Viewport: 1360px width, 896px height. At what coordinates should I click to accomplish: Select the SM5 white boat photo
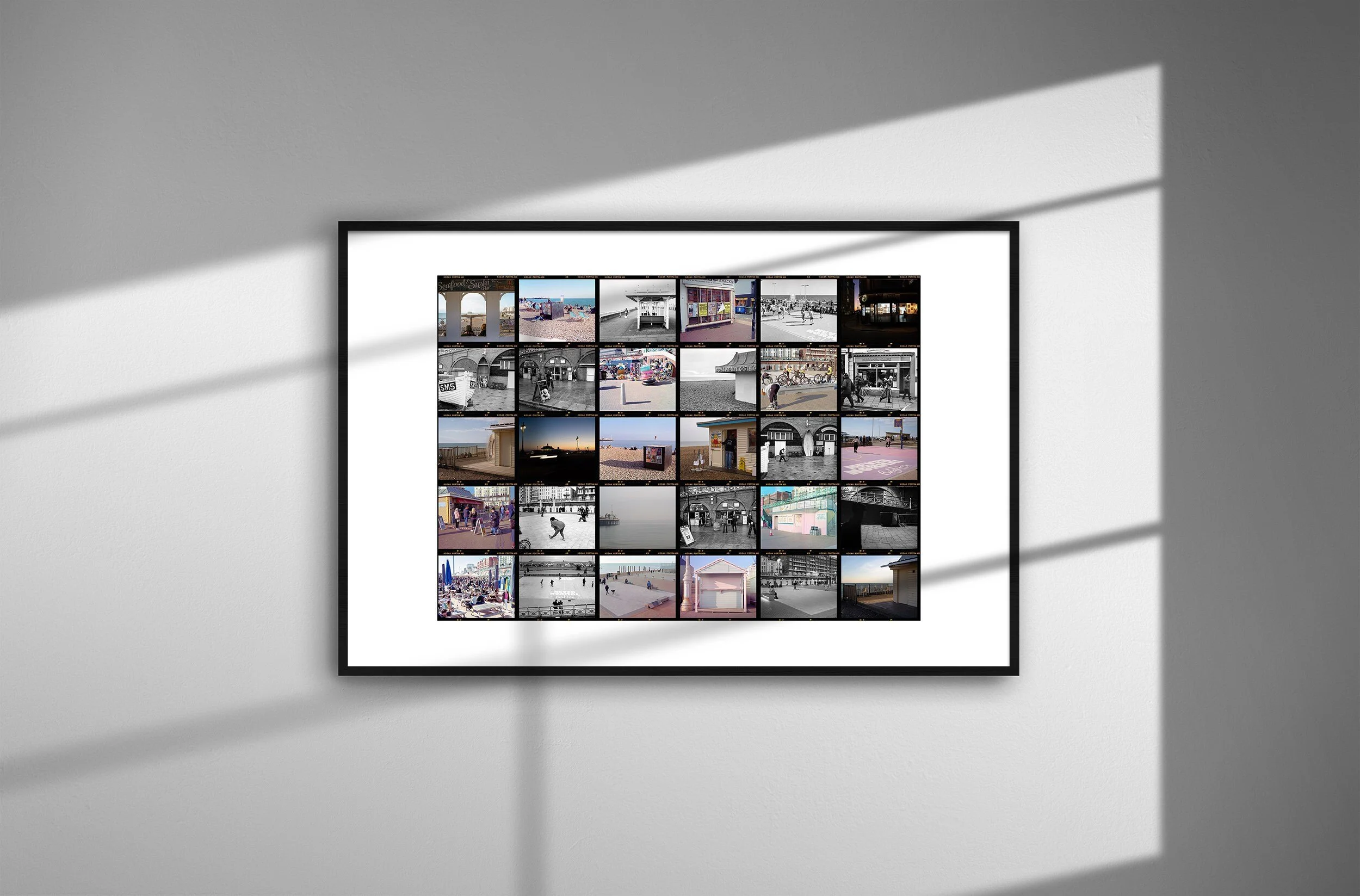476,379
